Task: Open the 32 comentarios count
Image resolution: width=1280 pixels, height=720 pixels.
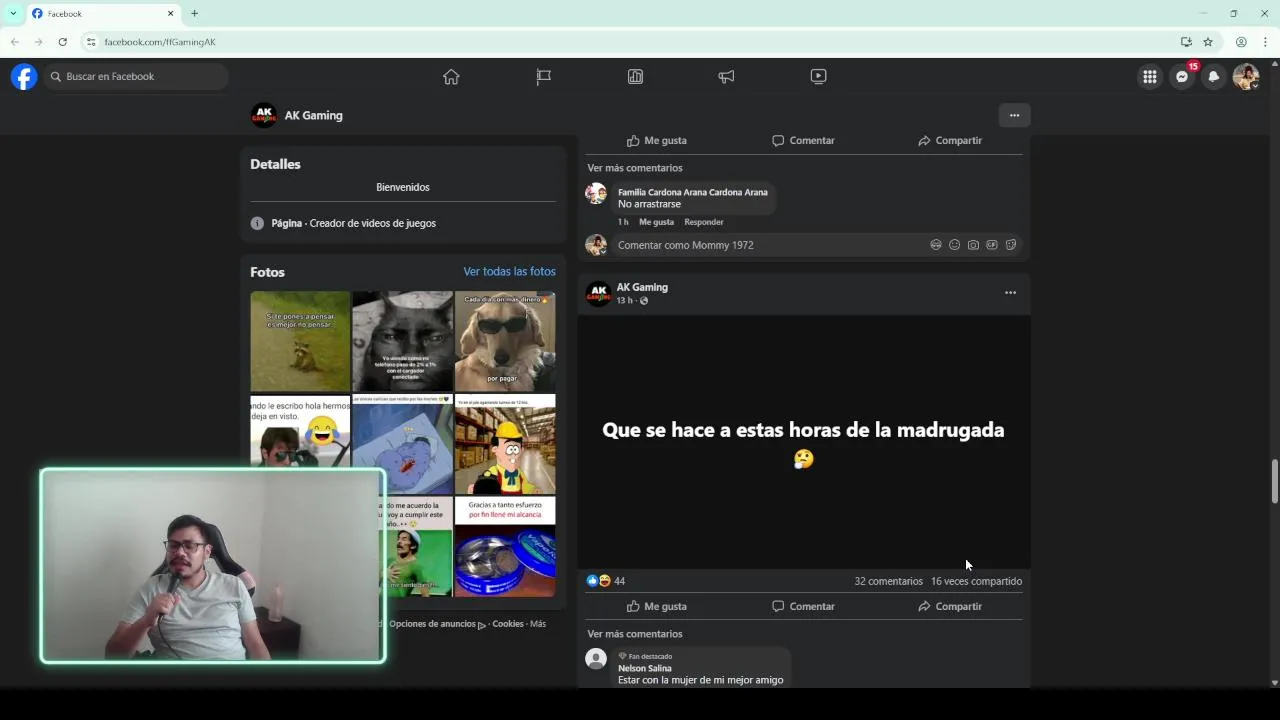Action: [x=888, y=581]
